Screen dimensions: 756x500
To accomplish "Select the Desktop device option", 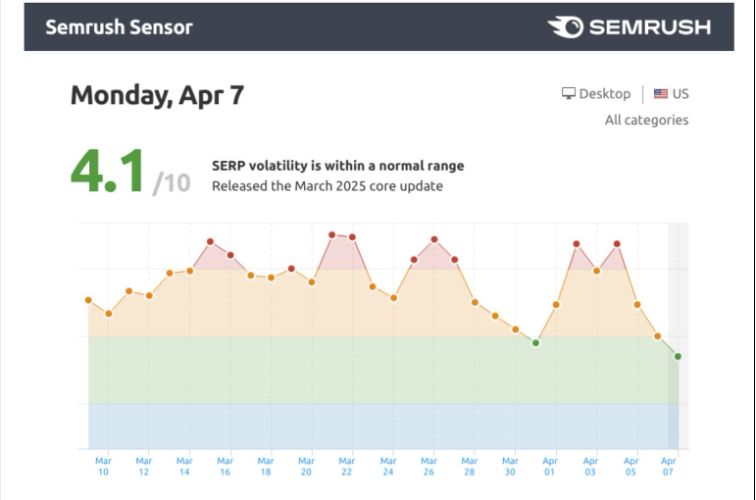I will pos(596,94).
